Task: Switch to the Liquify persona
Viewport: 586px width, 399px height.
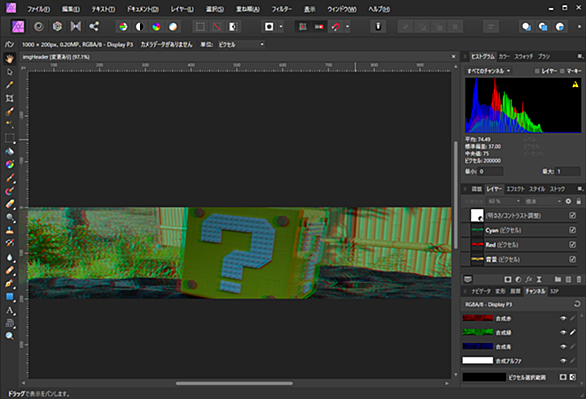Action: (39, 27)
